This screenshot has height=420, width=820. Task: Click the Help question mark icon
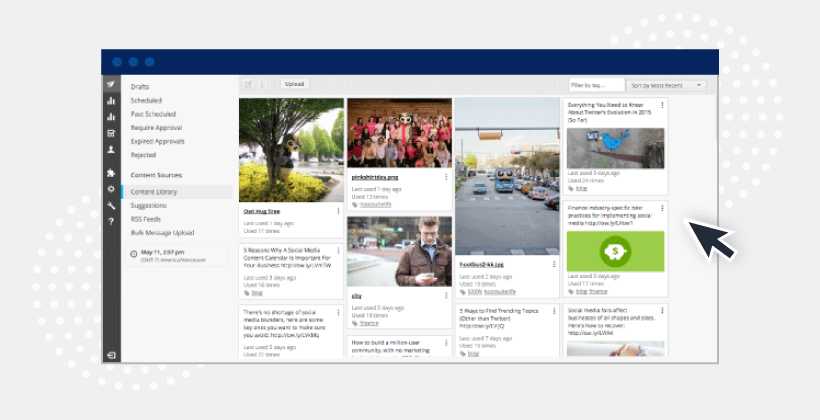click(111, 220)
